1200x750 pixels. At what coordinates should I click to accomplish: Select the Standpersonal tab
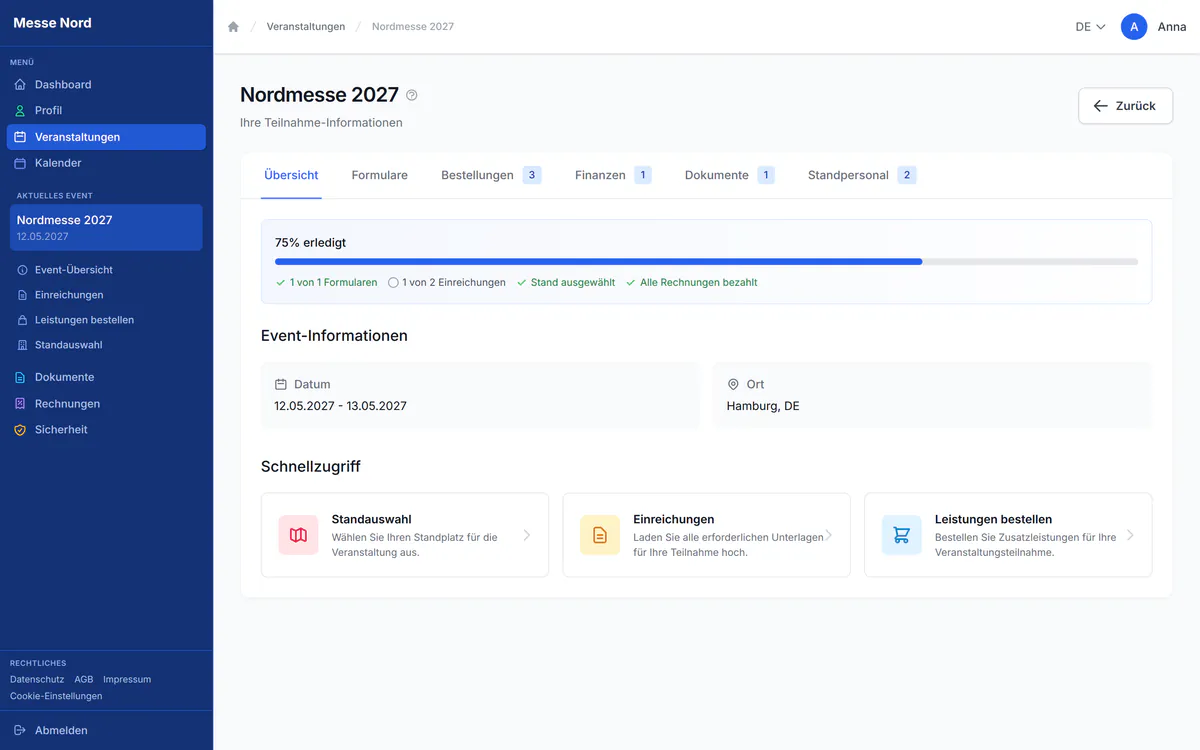coord(862,175)
